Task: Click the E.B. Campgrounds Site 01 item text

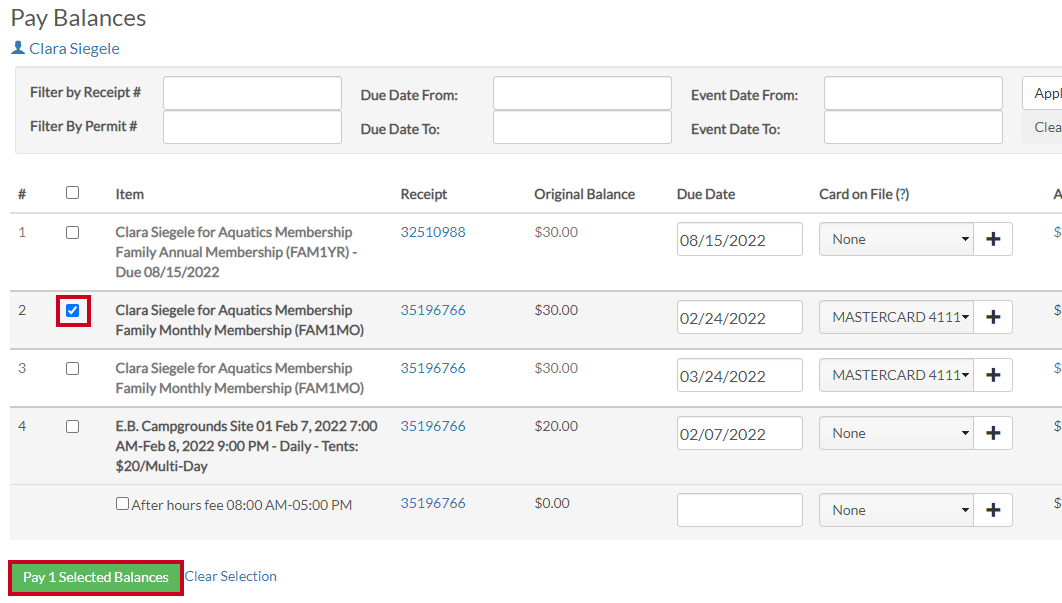Action: [247, 446]
